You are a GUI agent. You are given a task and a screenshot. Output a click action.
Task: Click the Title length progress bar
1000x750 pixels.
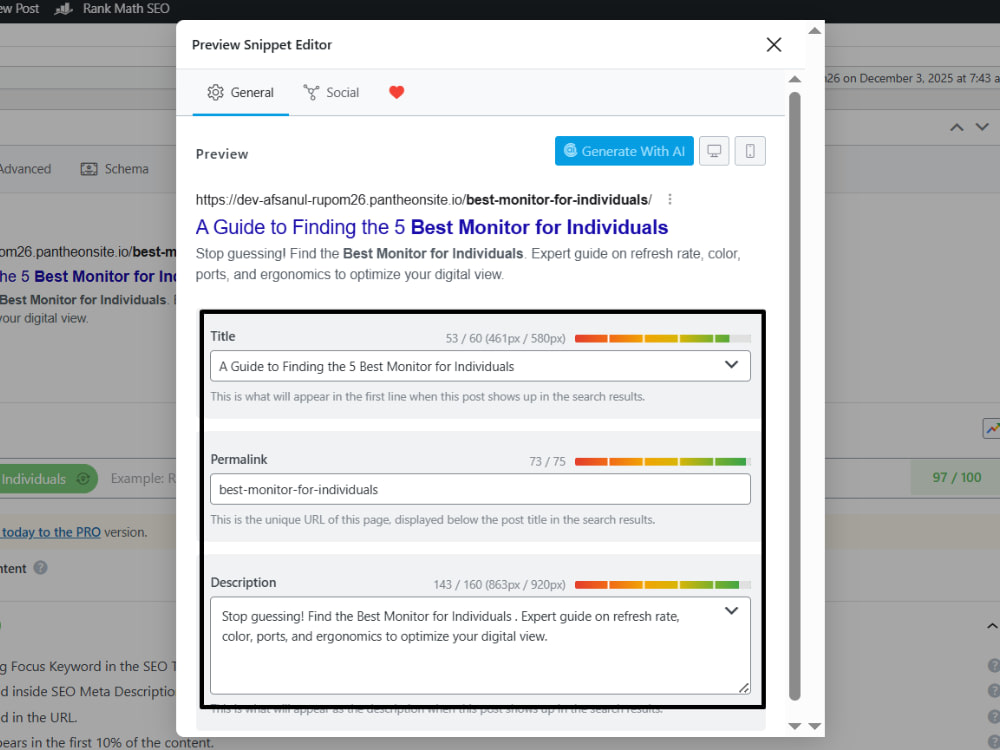[x=663, y=339]
